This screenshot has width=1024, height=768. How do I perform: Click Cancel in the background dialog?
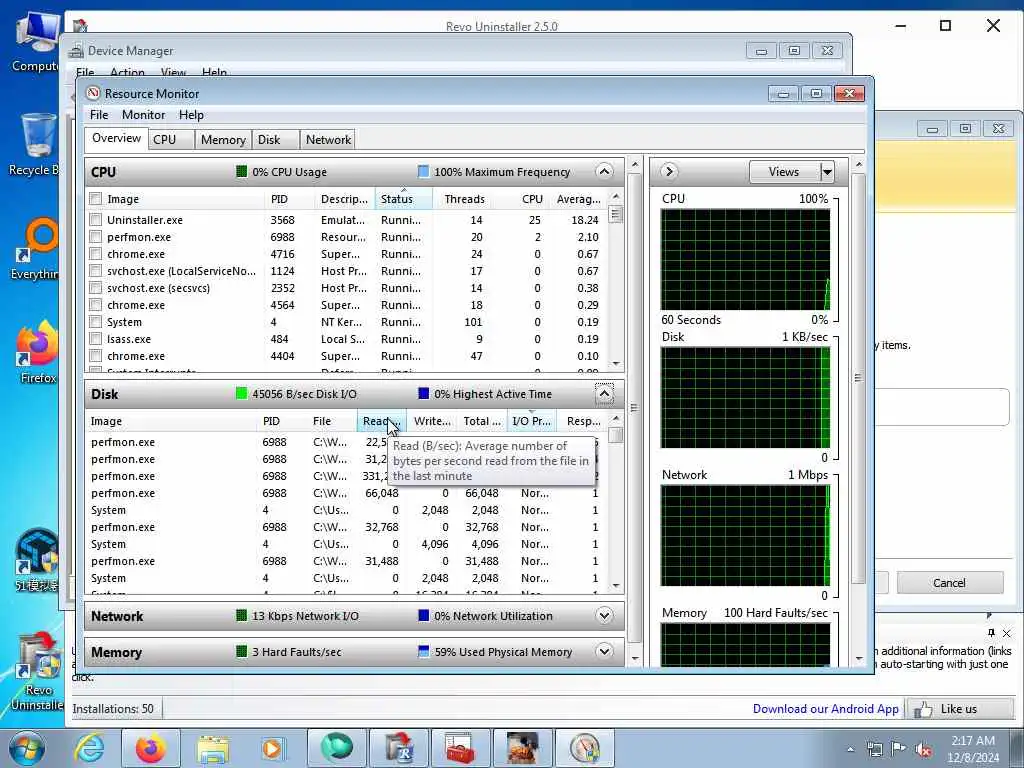point(950,583)
